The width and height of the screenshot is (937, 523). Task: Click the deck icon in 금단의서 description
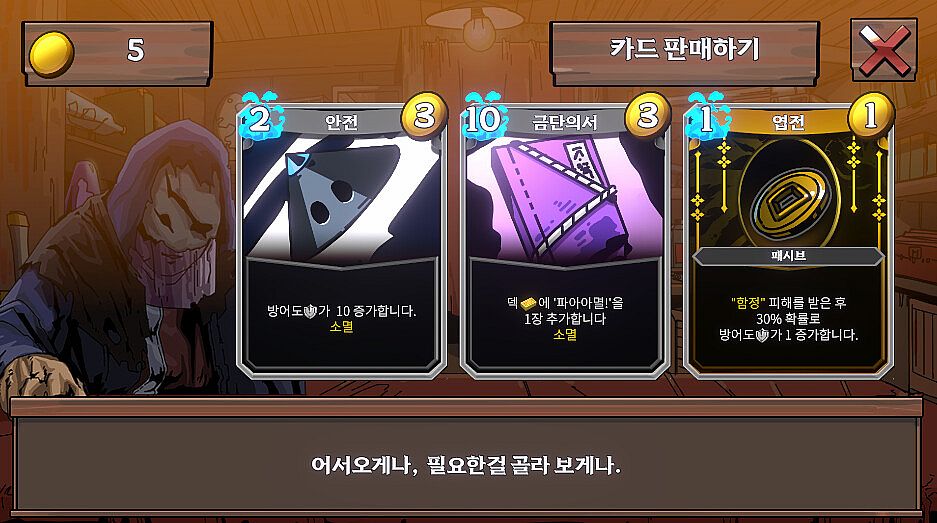click(528, 304)
